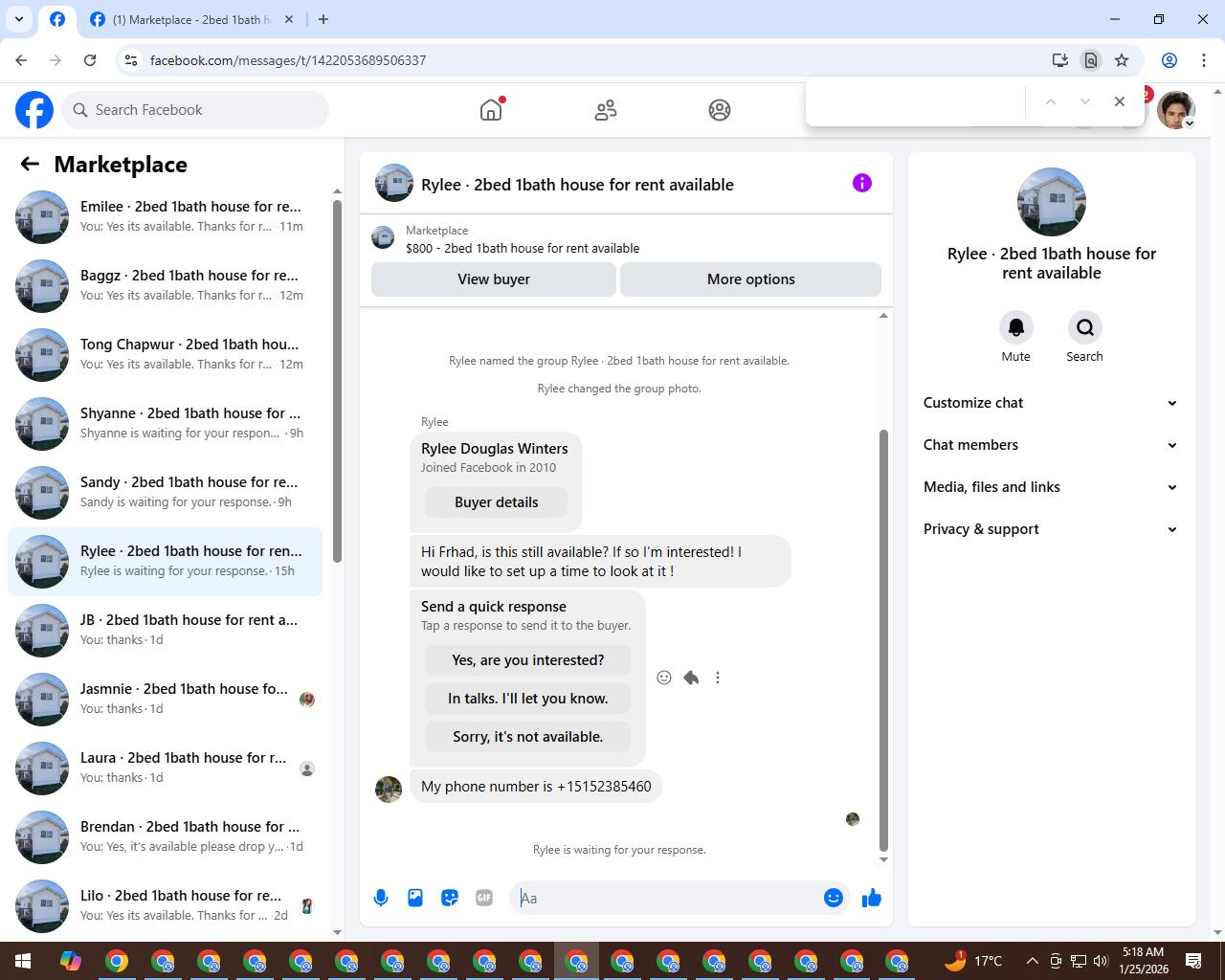Open the GIF picker icon
This screenshot has width=1225, height=980.
484,898
